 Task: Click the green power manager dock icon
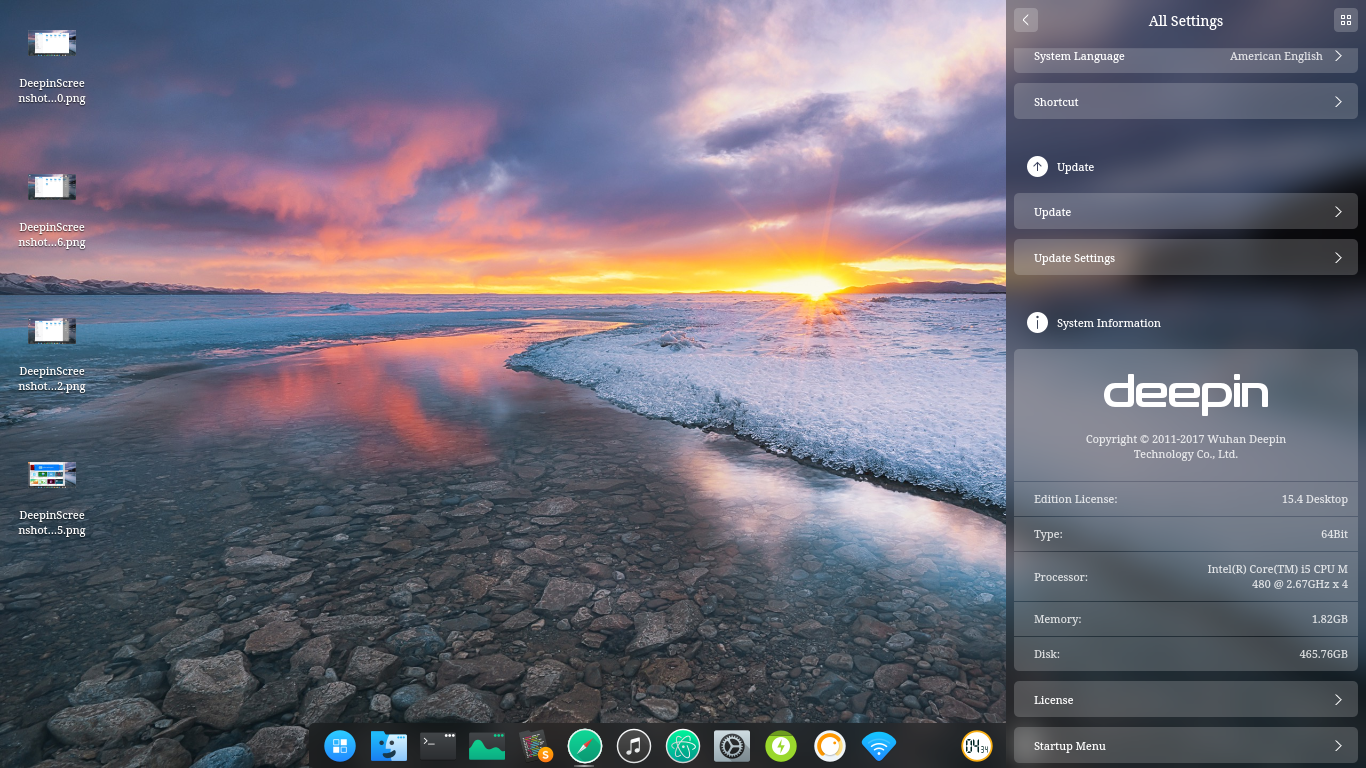(x=780, y=746)
